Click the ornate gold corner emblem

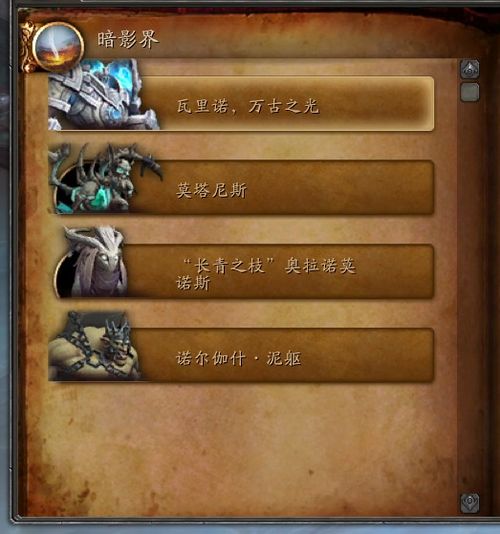[27, 47]
